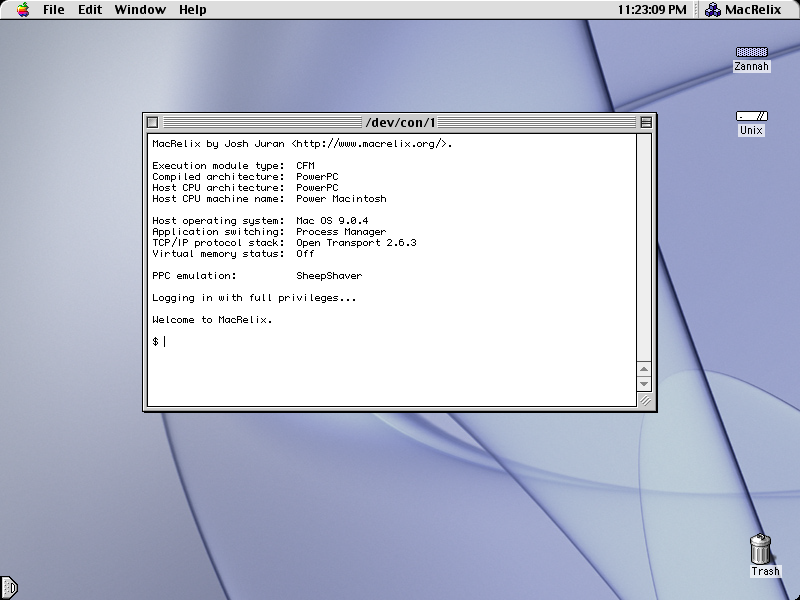Image resolution: width=800 pixels, height=600 pixels.
Task: Collapse the /dev/con/1 window with windowshade box
Action: [x=646, y=122]
